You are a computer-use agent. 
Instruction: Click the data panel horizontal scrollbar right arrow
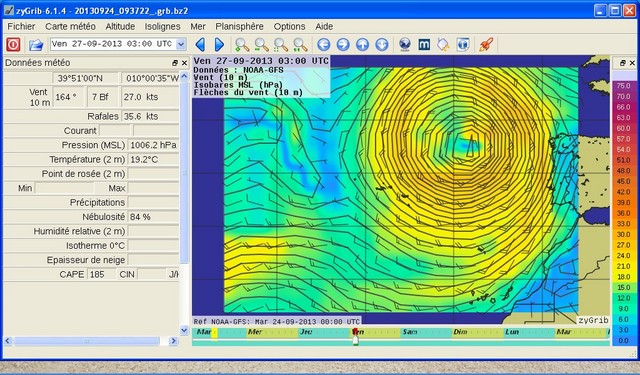pos(173,341)
